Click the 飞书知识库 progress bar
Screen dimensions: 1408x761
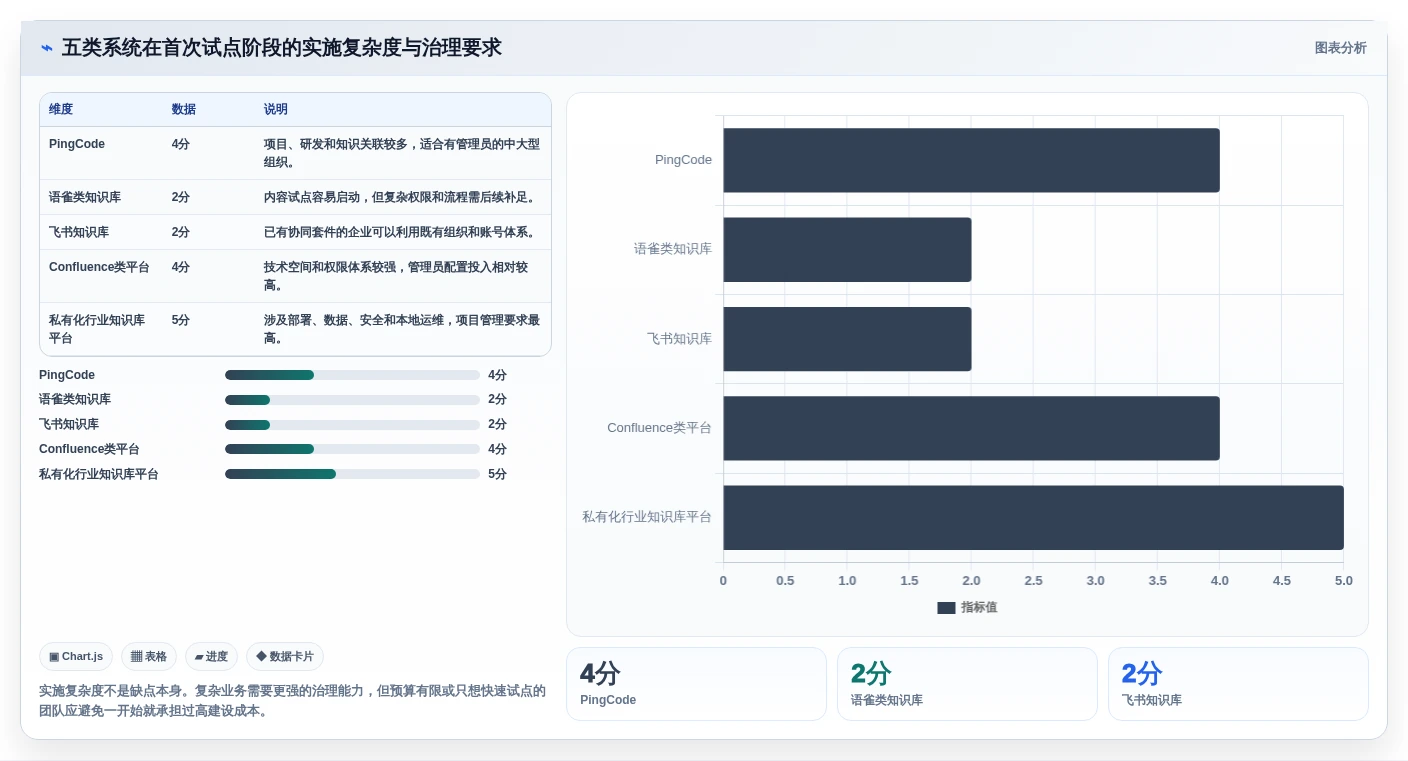[x=352, y=424]
